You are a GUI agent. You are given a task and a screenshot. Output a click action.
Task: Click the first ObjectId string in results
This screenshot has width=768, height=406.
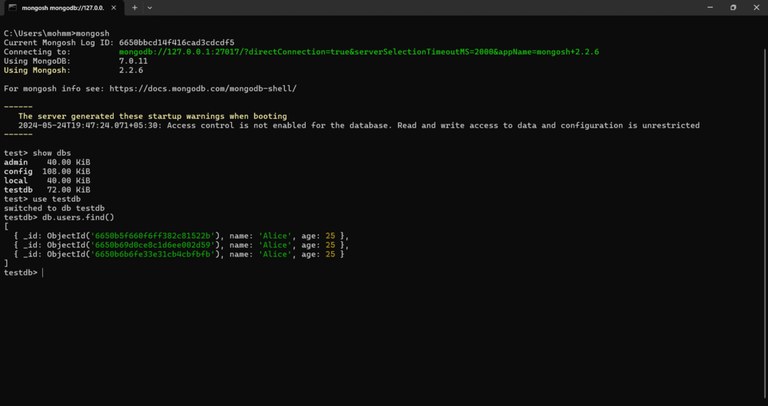point(153,236)
